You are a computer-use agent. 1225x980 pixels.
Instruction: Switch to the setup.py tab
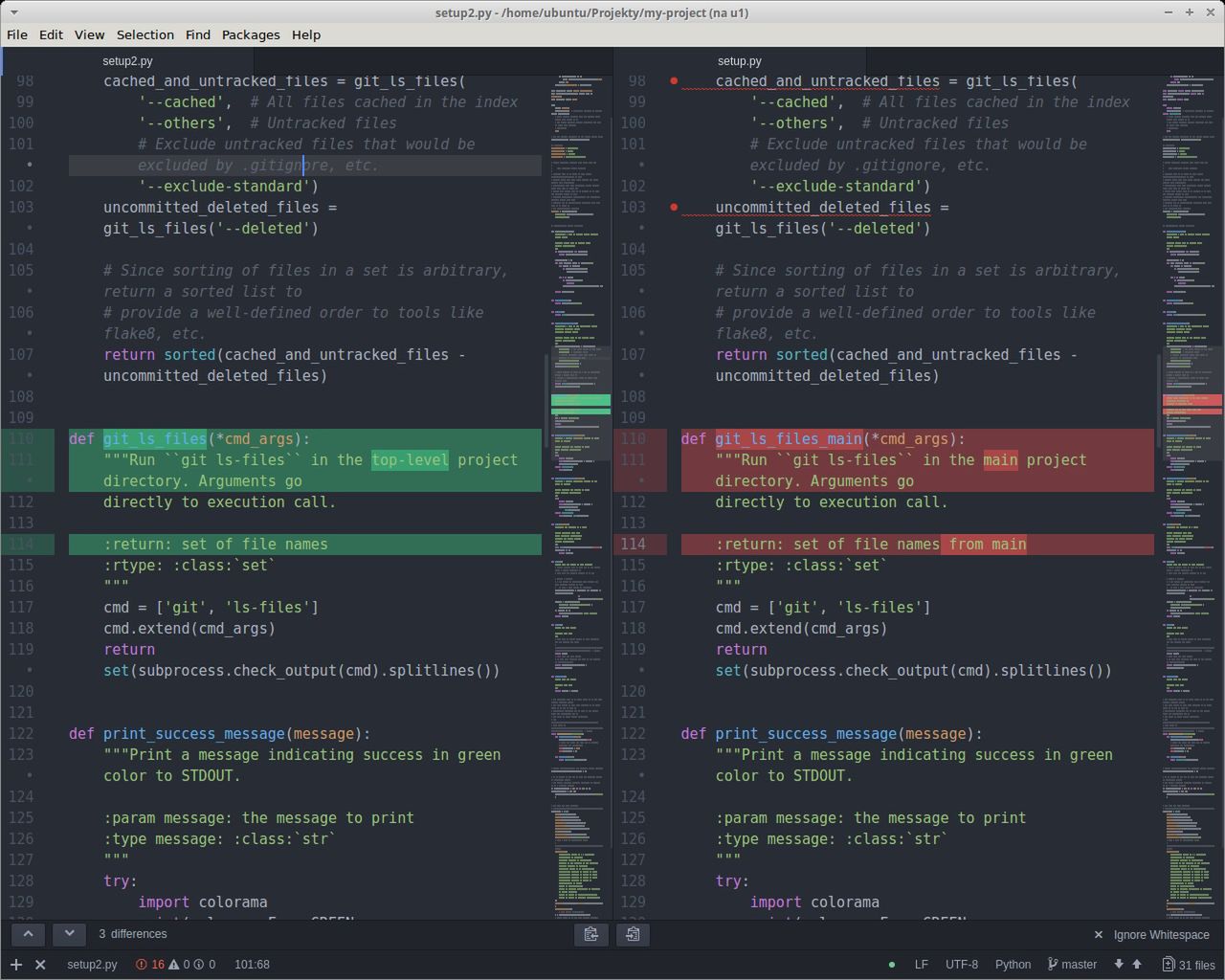739,60
